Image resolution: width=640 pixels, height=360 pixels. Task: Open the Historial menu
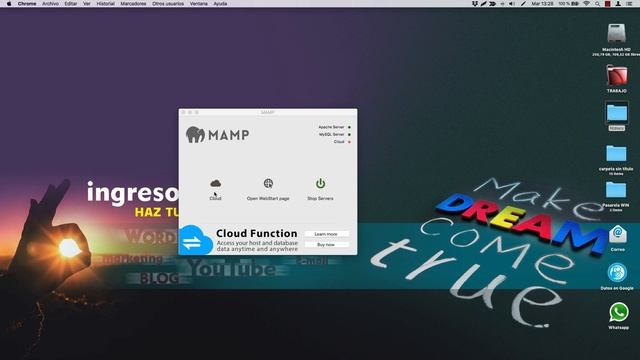pyautogui.click(x=105, y=4)
